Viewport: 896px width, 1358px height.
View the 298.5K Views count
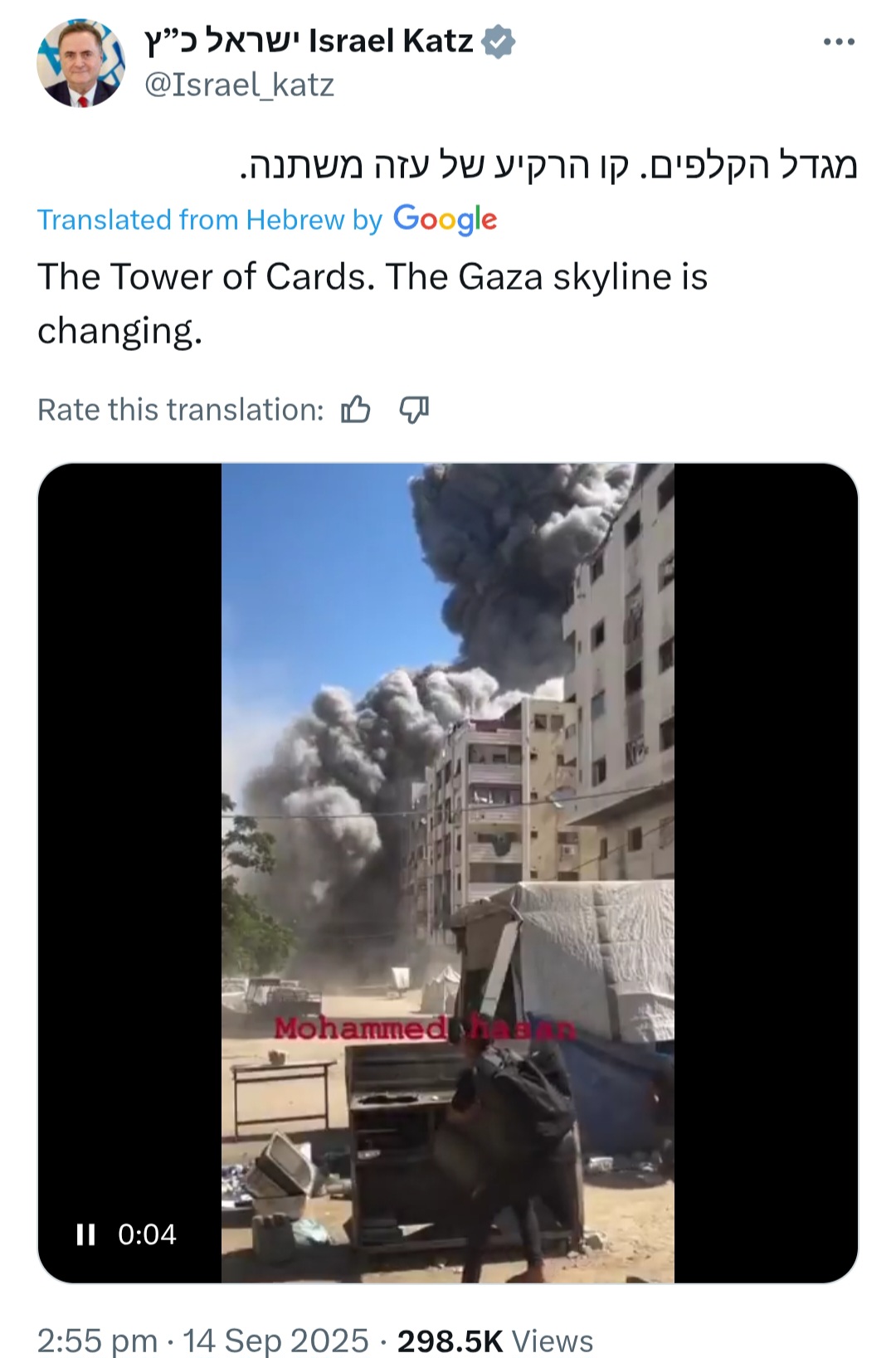[x=495, y=1341]
